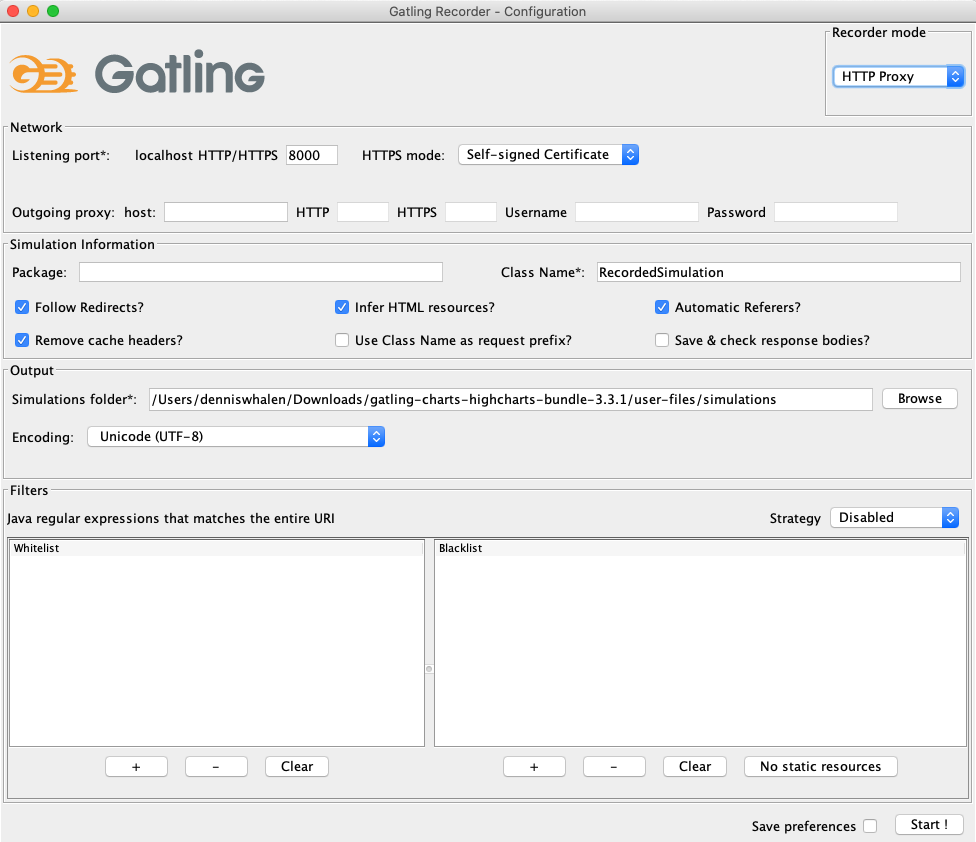This screenshot has width=976, height=842.
Task: Open the filter Strategy dropdown
Action: click(x=894, y=518)
